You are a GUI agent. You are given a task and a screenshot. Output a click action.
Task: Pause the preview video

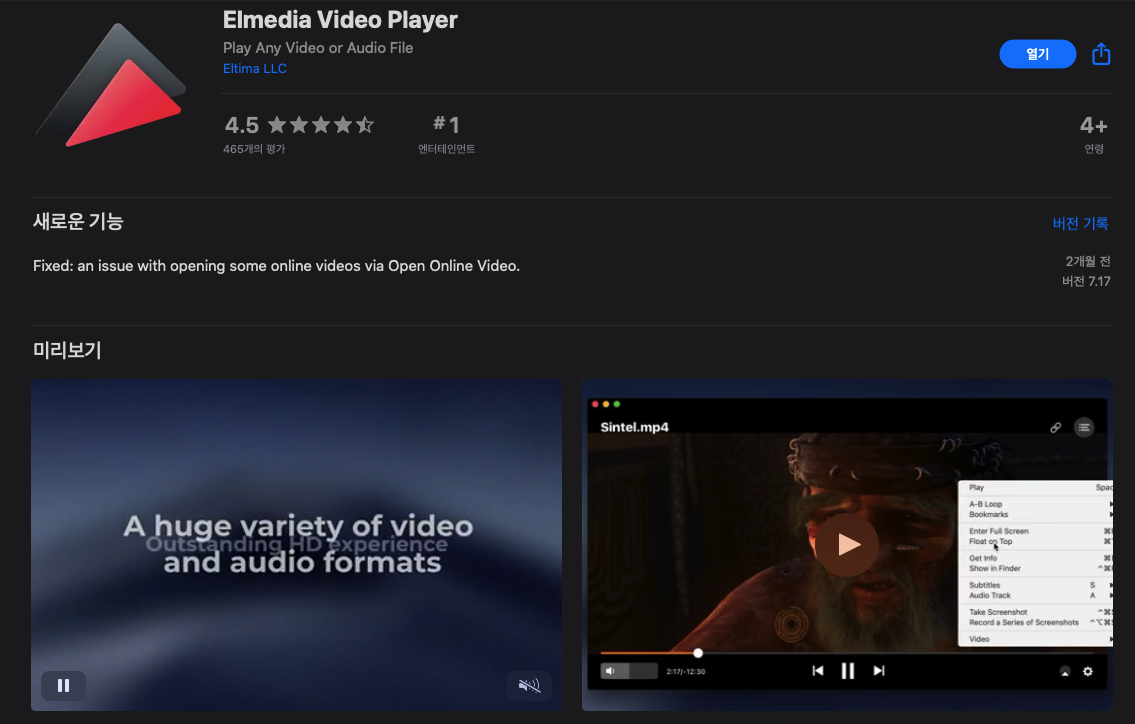pyautogui.click(x=64, y=686)
